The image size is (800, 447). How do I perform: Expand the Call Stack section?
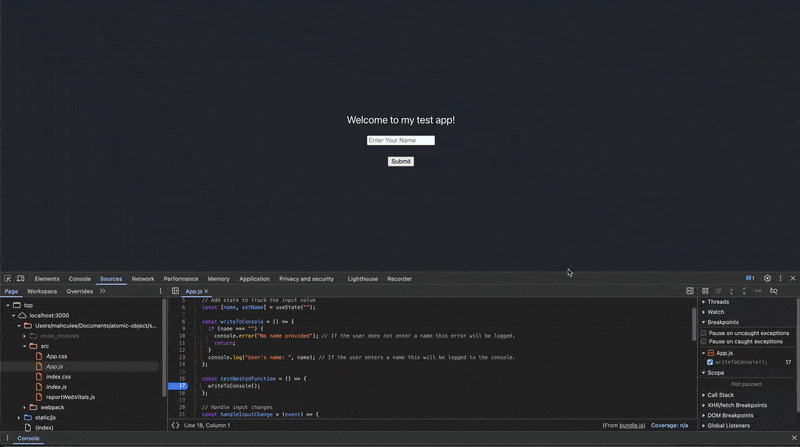click(720, 395)
